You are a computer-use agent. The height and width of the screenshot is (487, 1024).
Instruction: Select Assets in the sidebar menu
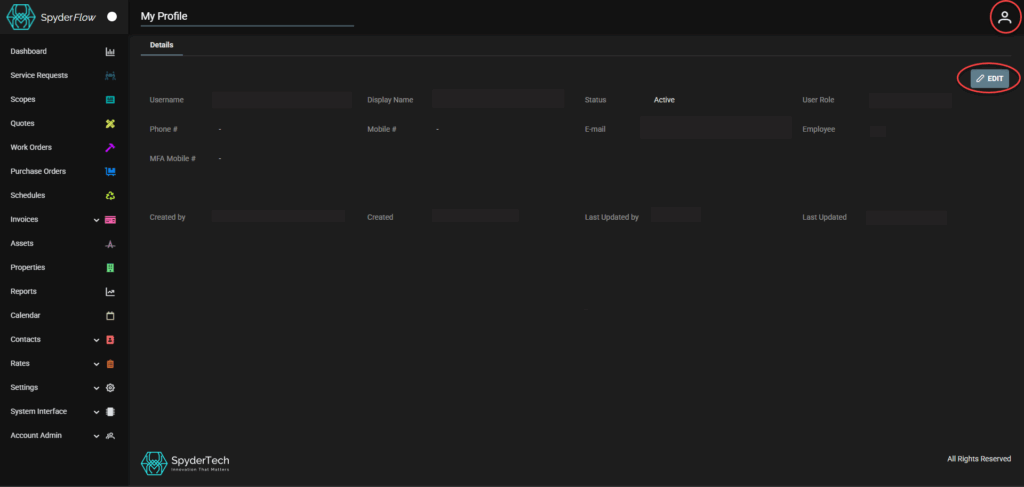pos(22,244)
